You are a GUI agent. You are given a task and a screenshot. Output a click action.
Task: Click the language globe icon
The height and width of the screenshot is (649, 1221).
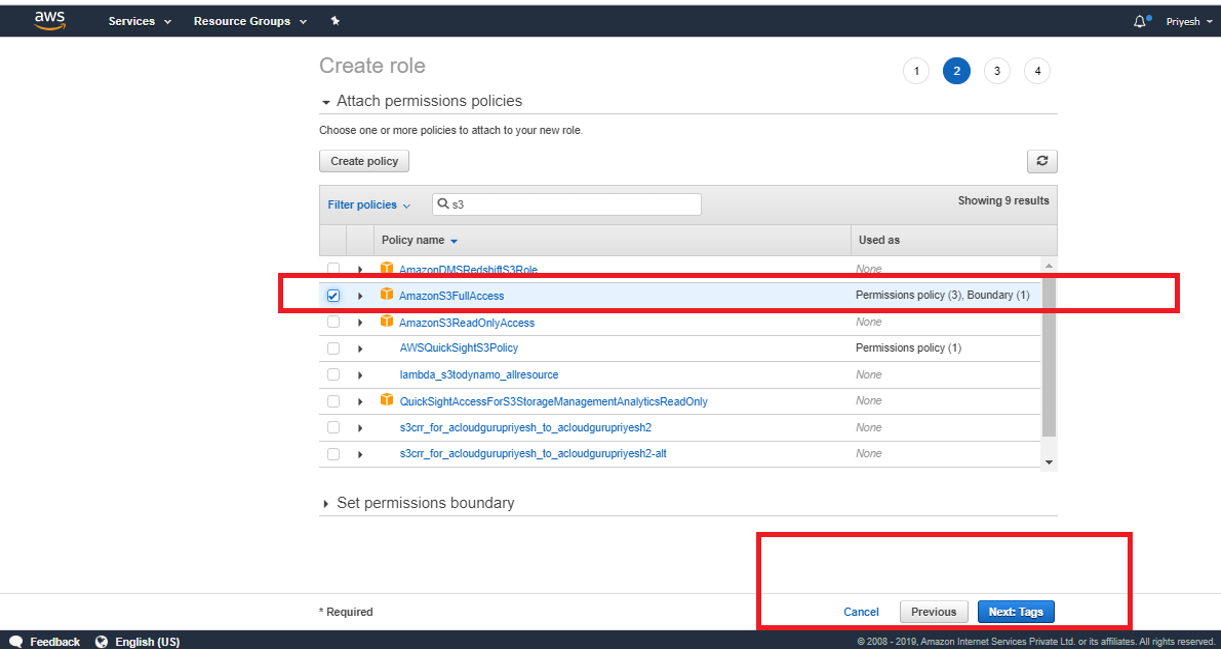coord(101,641)
